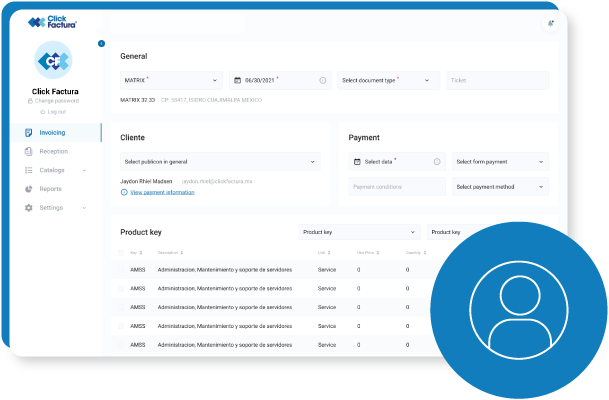Click the Ticket input field
This screenshot has height=400, width=609.
(x=498, y=80)
